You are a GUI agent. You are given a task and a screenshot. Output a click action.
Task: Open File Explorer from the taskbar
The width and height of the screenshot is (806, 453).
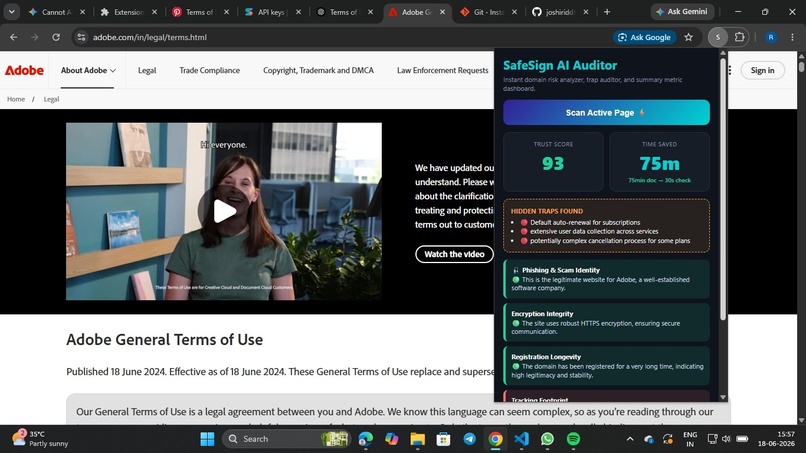(417, 439)
